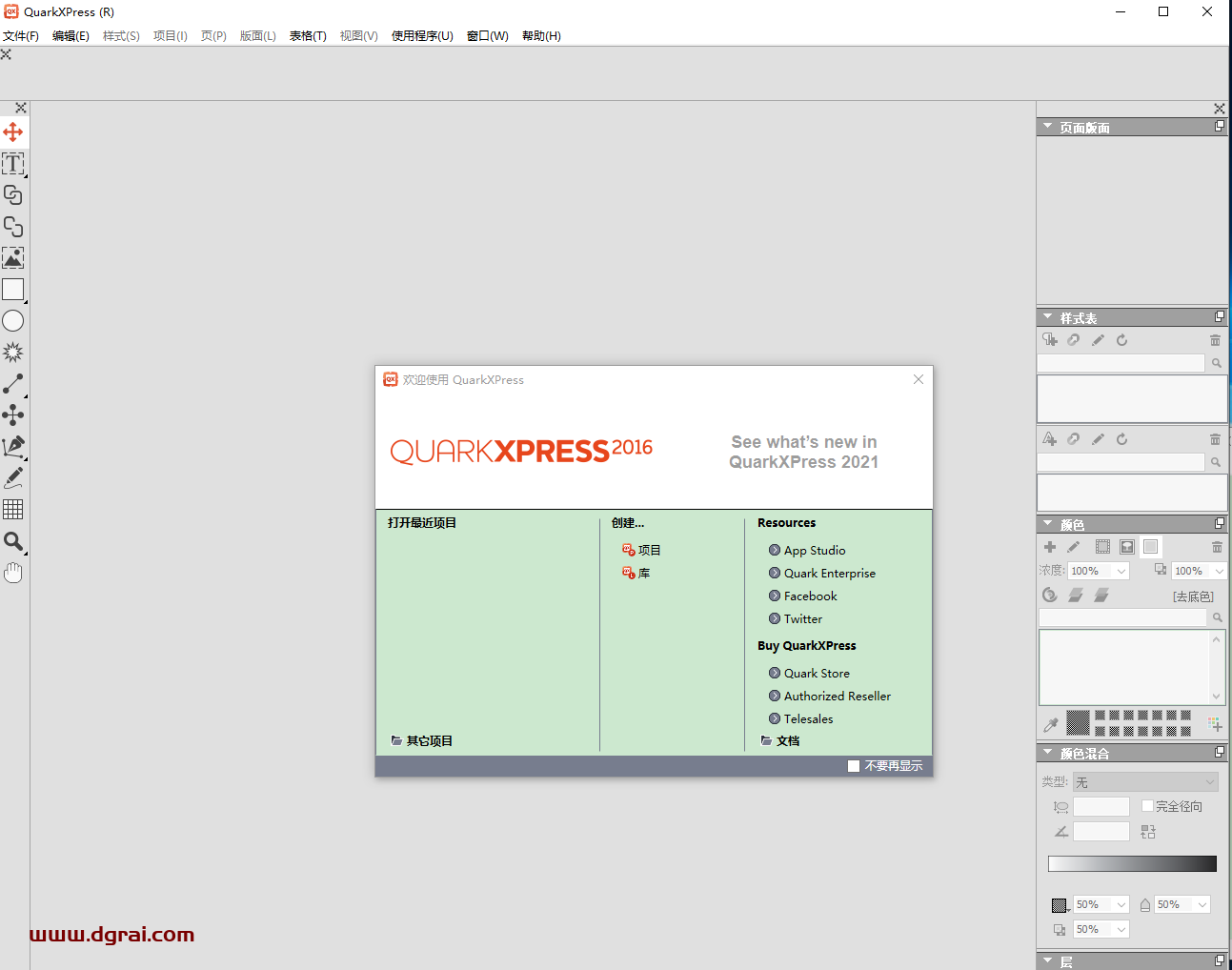Select the Starburst tool
The image size is (1232, 970).
(13, 352)
